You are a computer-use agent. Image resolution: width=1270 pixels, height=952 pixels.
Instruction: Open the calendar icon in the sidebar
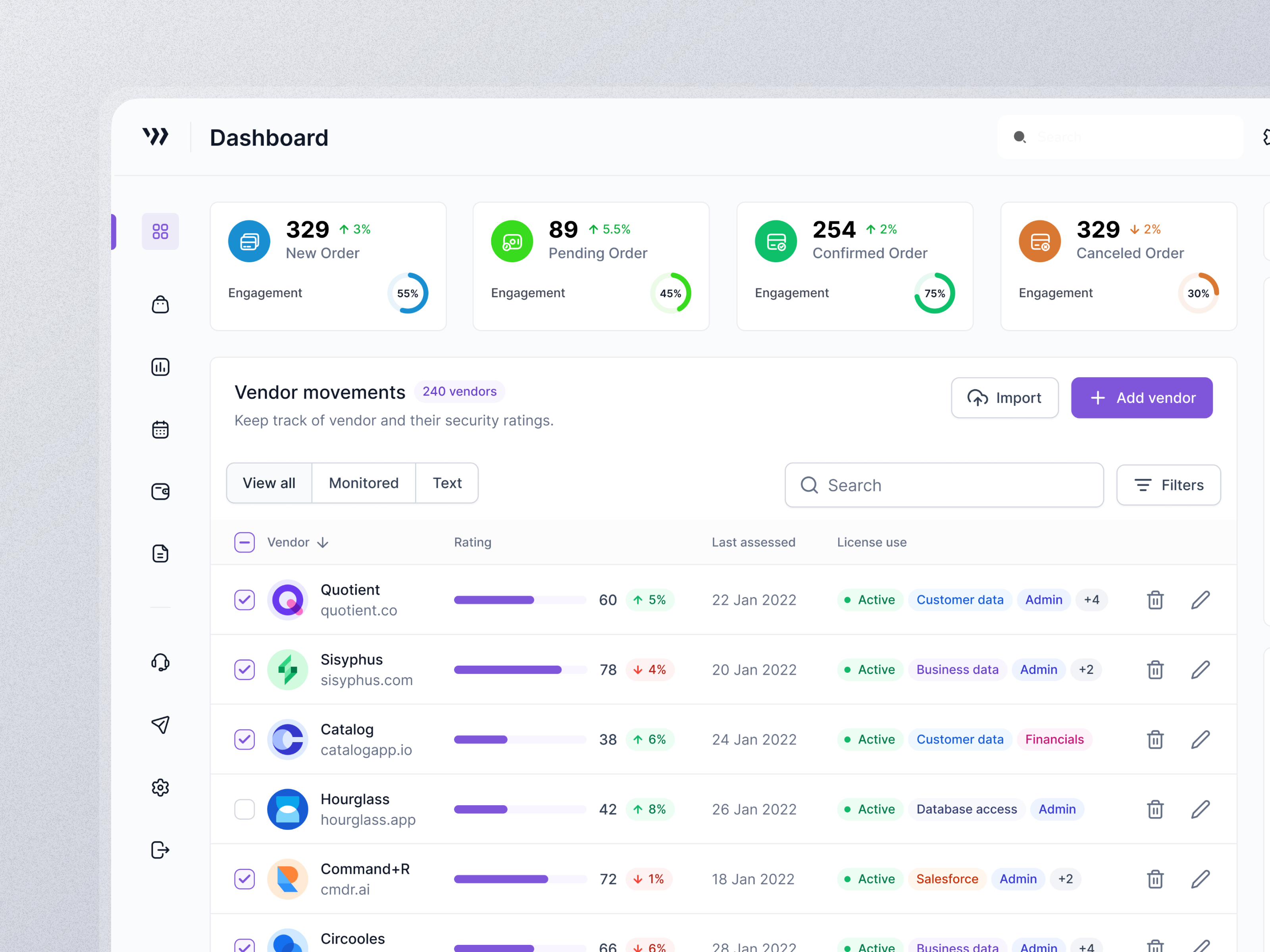point(160,429)
